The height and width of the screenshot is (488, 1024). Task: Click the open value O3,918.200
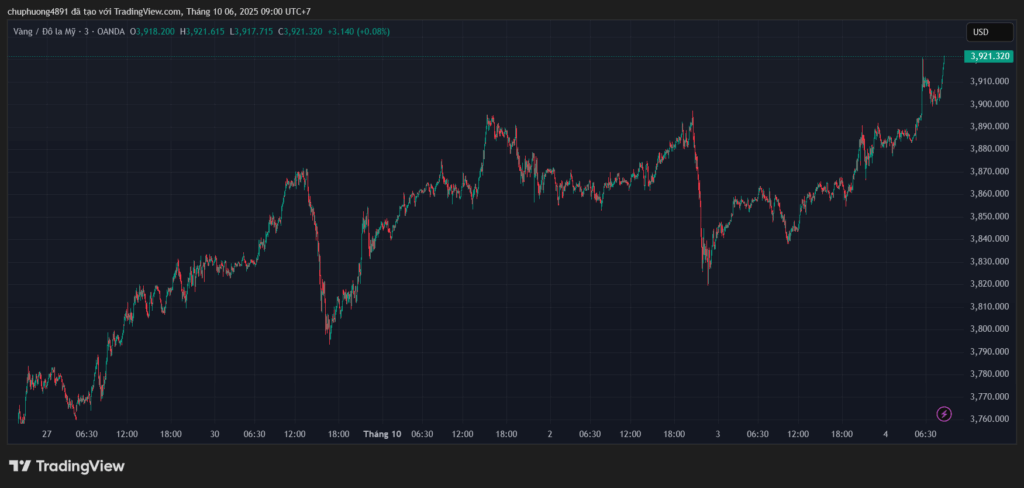coord(153,32)
